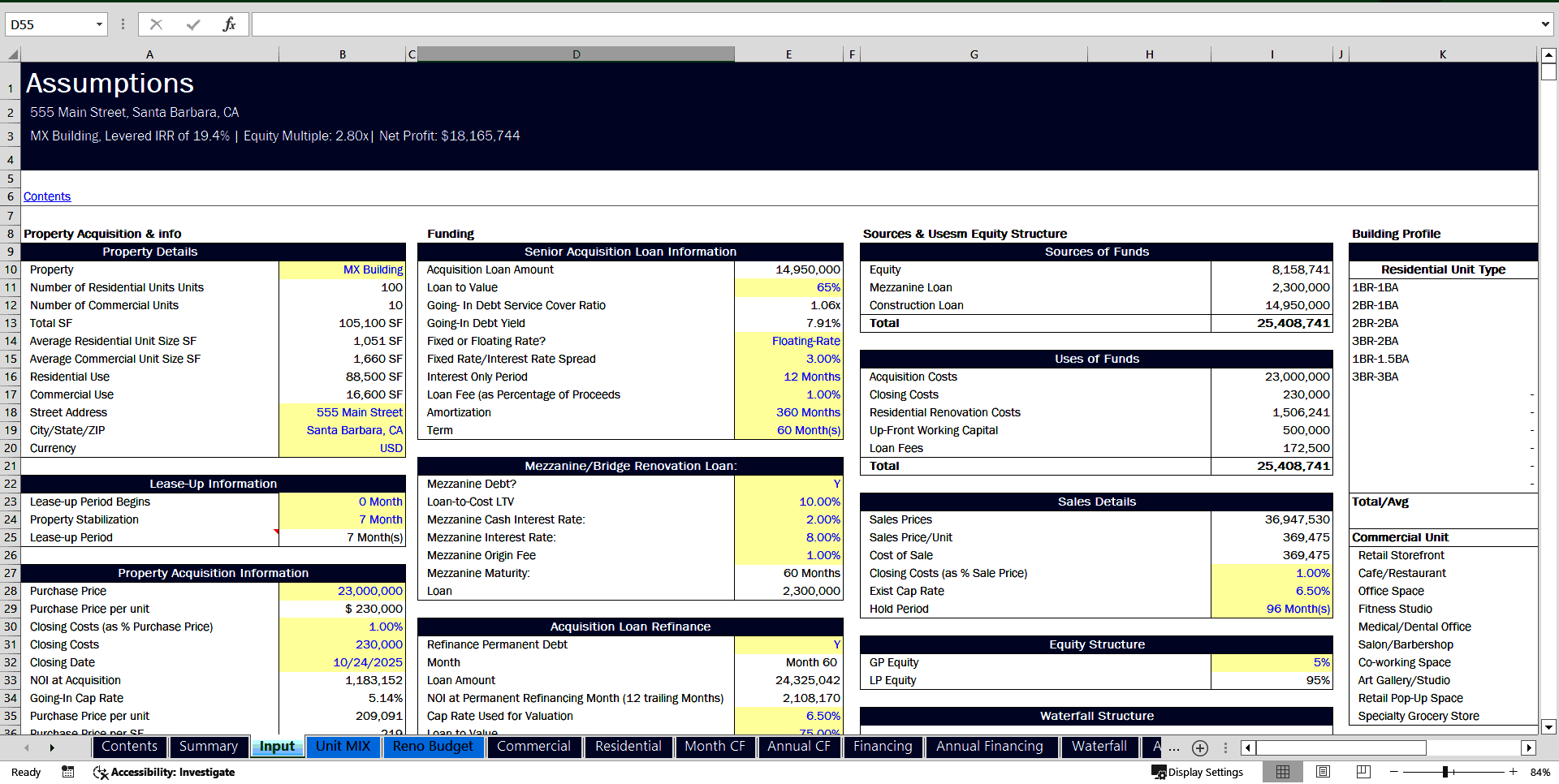The height and width of the screenshot is (784, 1559).
Task: Select row 10 header
Action: click(11, 269)
